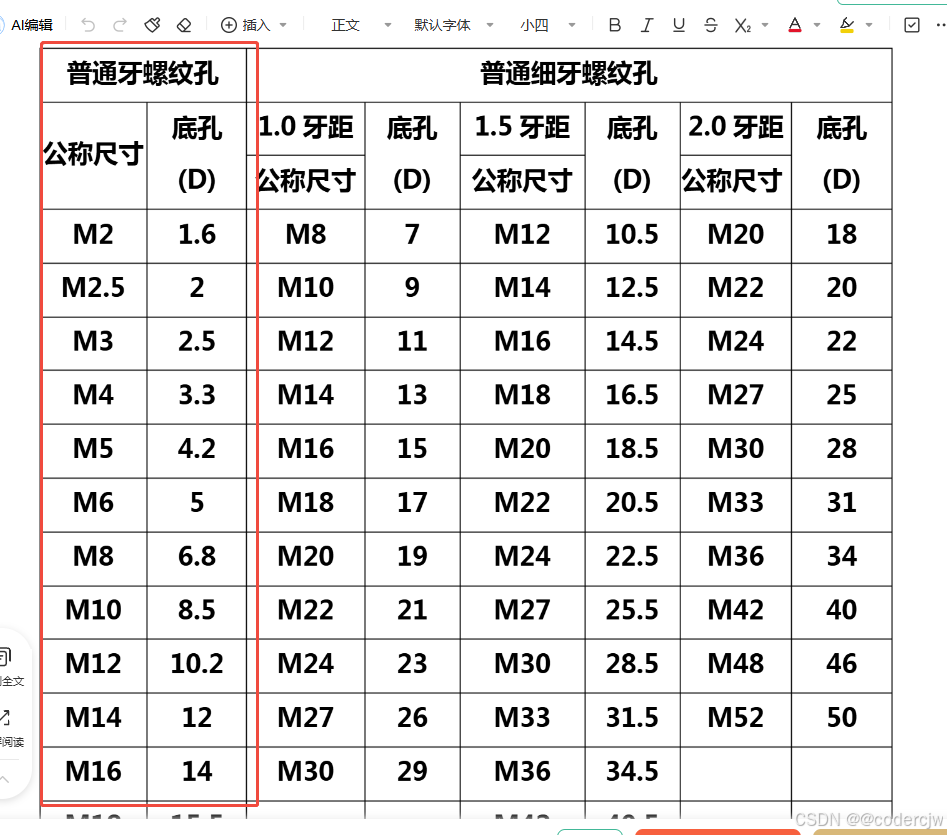Apply the red font color A
The image size is (947, 835).
[795, 25]
